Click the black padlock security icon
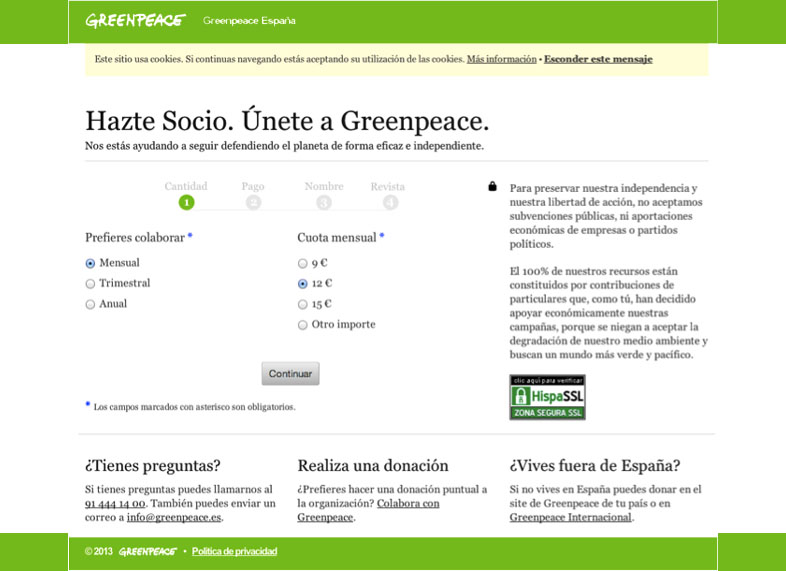Screen dimensions: 786x571 pos(492,186)
